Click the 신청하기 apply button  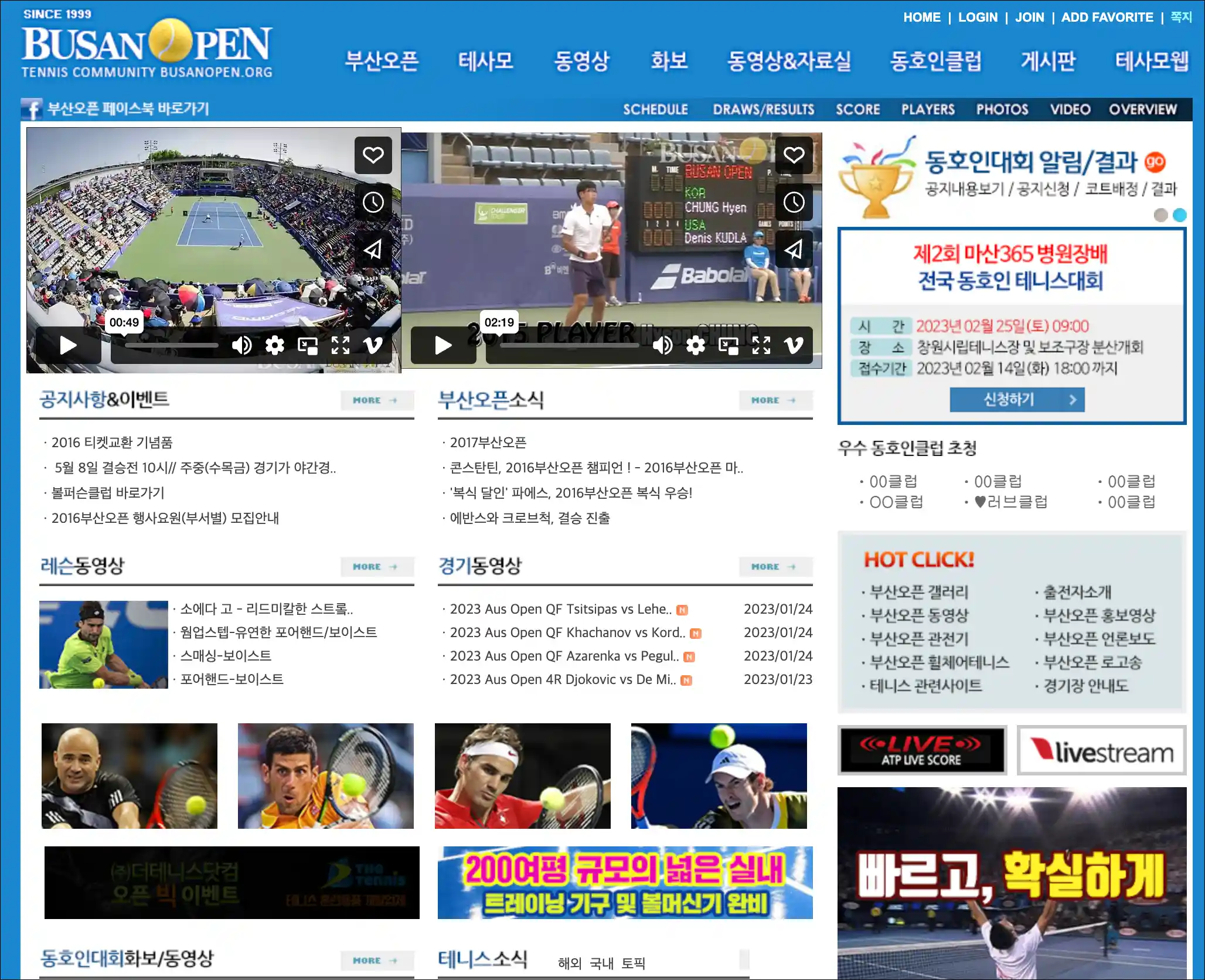[1017, 400]
